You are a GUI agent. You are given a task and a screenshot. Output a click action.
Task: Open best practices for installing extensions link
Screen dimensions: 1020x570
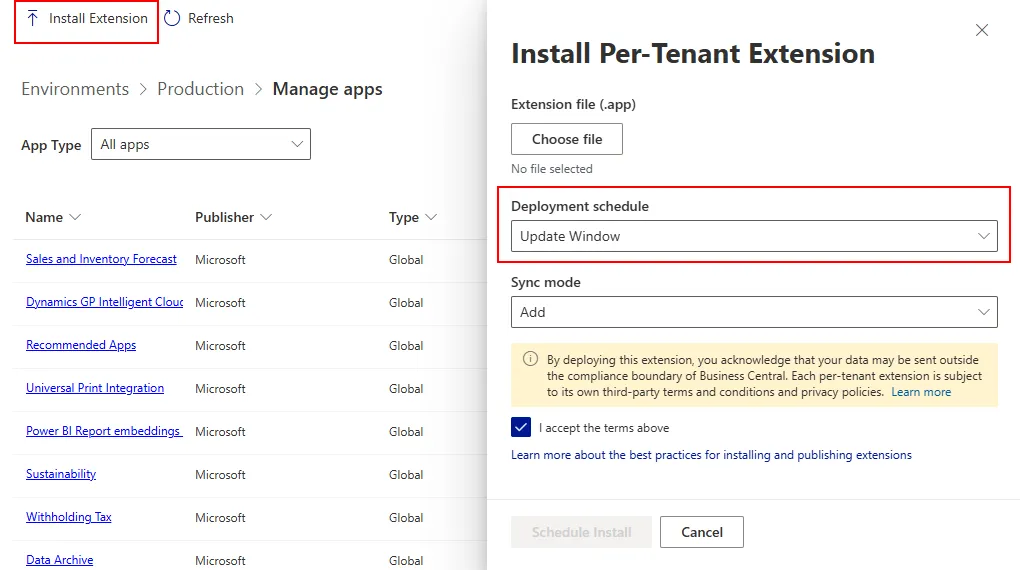711,455
